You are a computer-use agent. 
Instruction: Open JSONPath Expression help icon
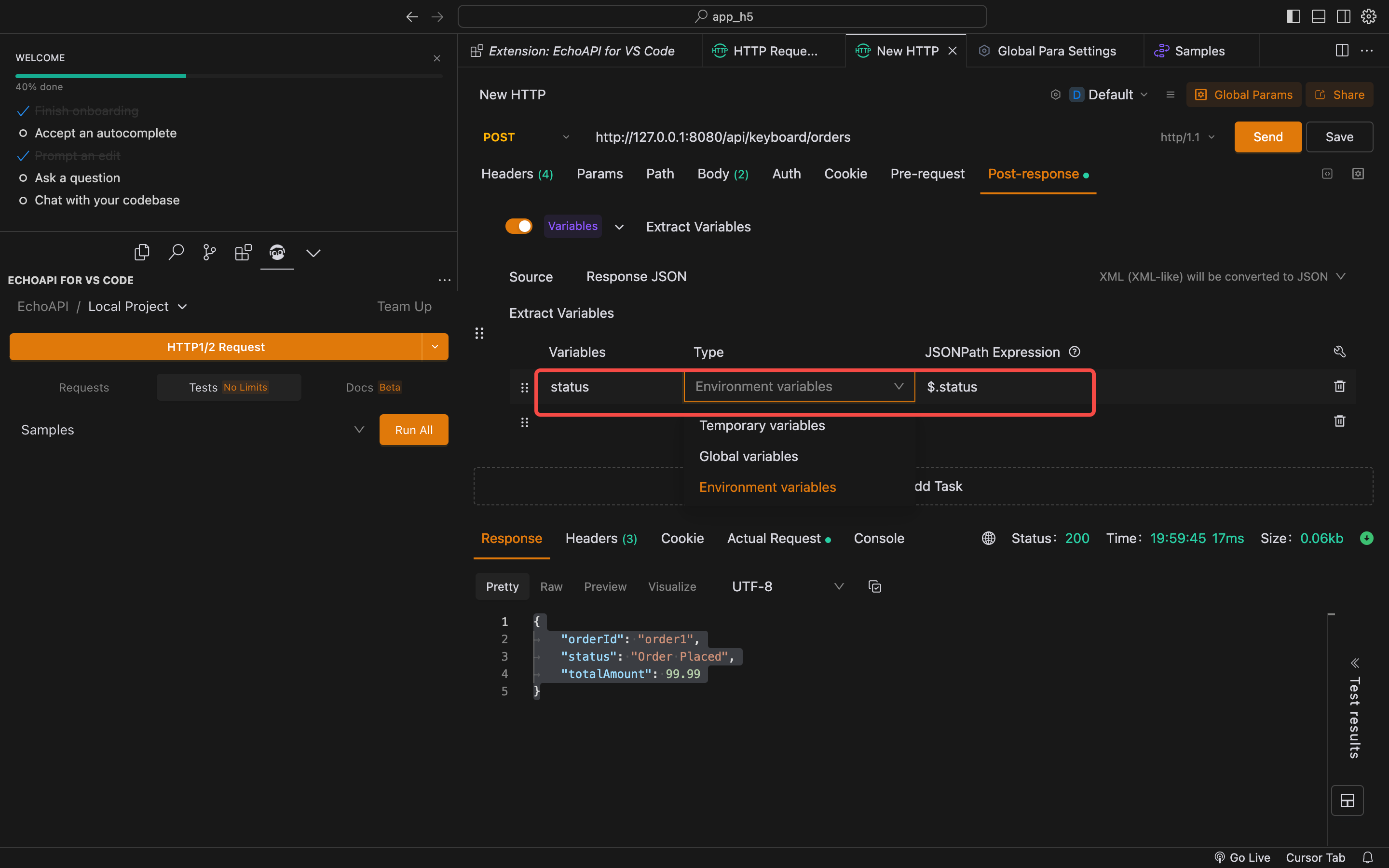coord(1075,352)
